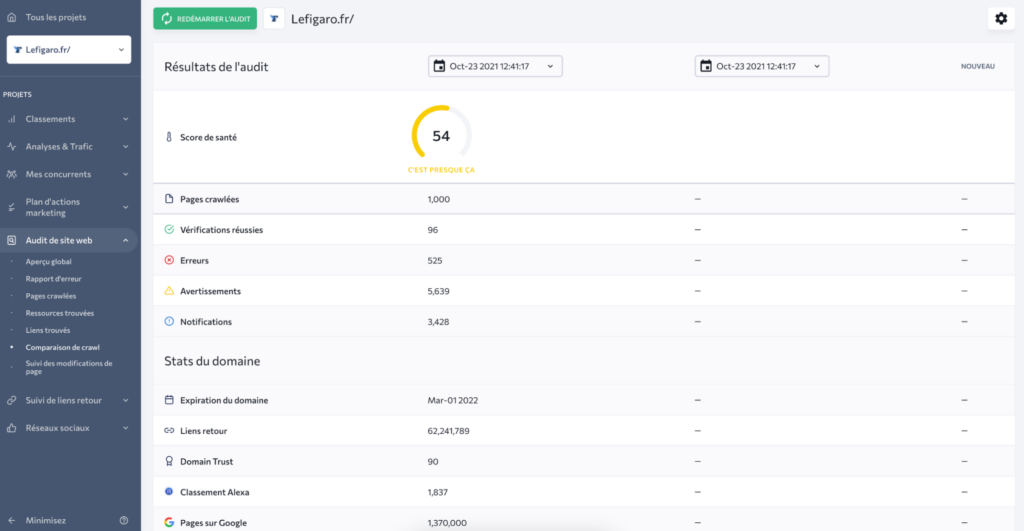Collapse the Audit de site web chevron
Screen dimensions: 1024x531
[125, 240]
